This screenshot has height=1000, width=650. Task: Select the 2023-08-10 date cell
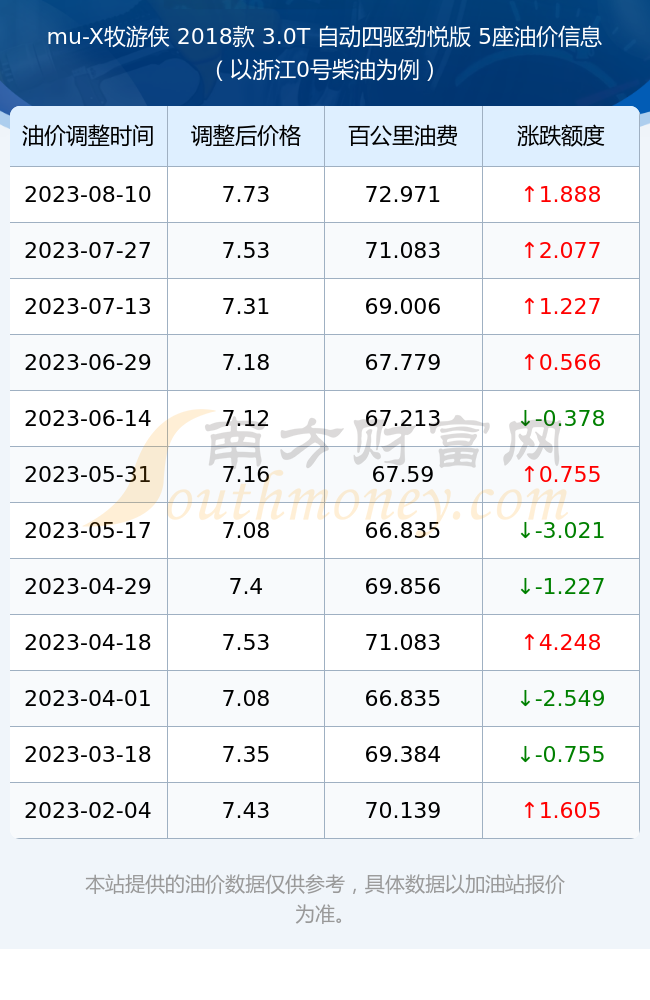point(88,195)
